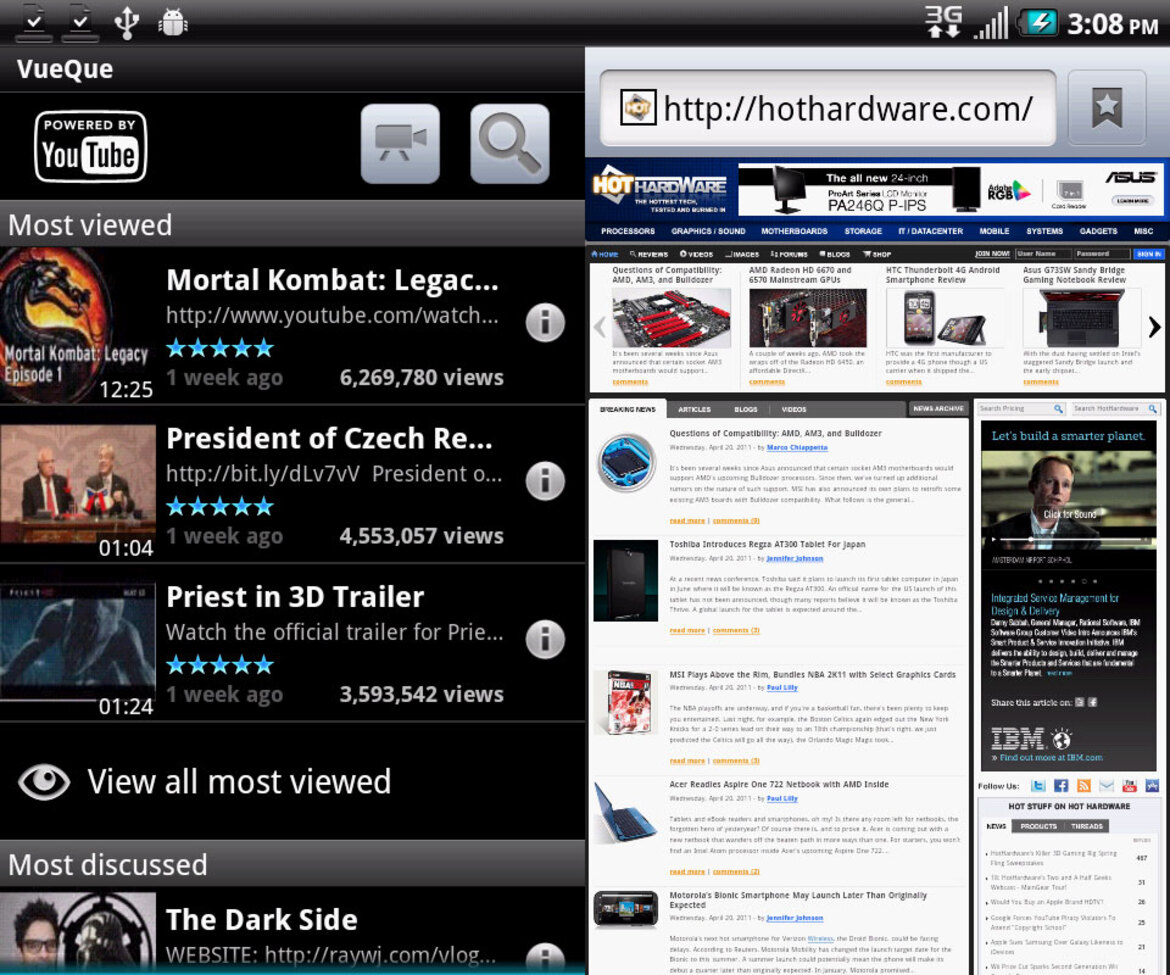The image size is (1170, 975).
Task: Switch to Videos tab in news section
Action: 794,409
